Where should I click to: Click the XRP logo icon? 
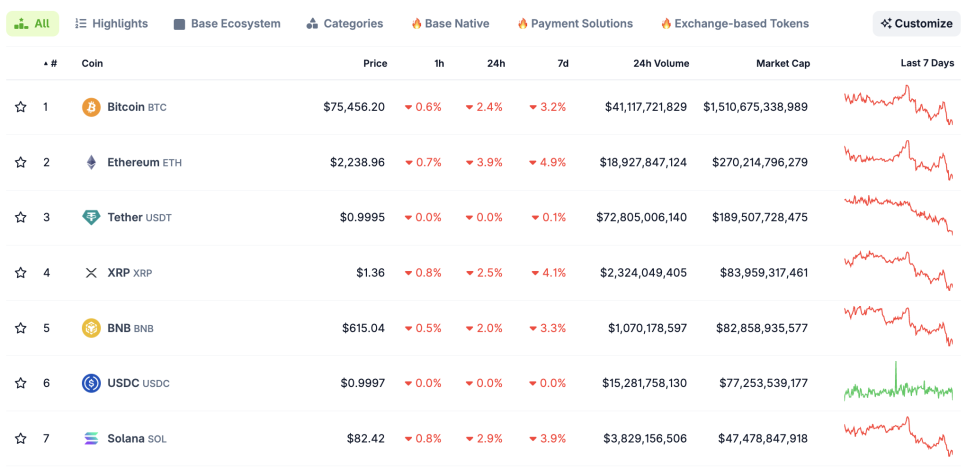91,272
